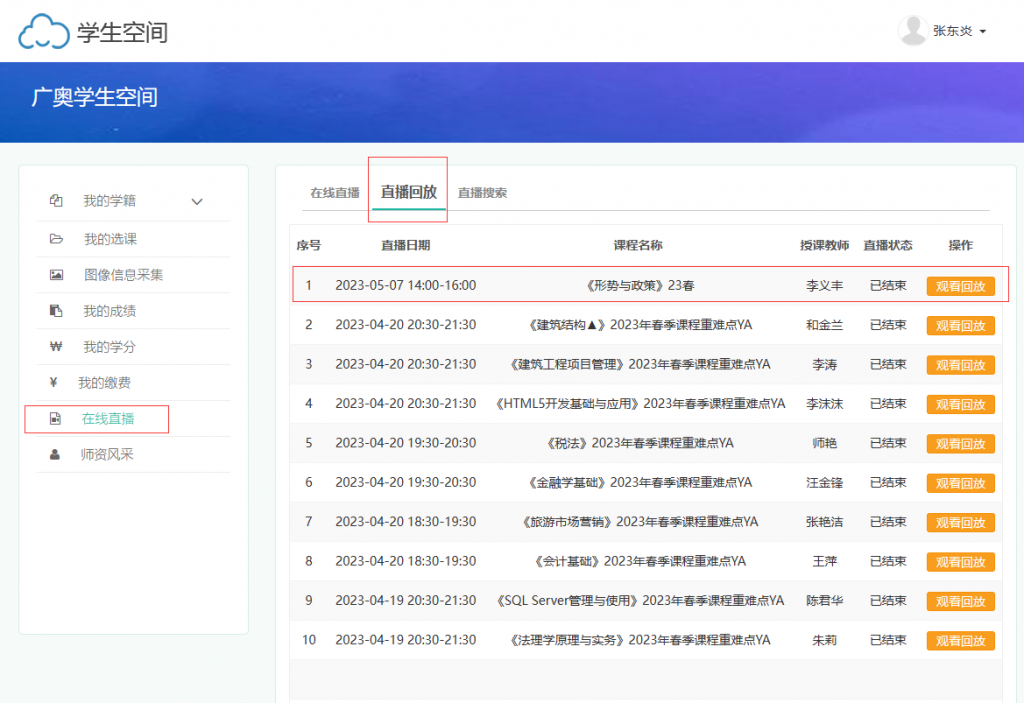Click the ¥ icon beside 我的缴费

pyautogui.click(x=54, y=383)
